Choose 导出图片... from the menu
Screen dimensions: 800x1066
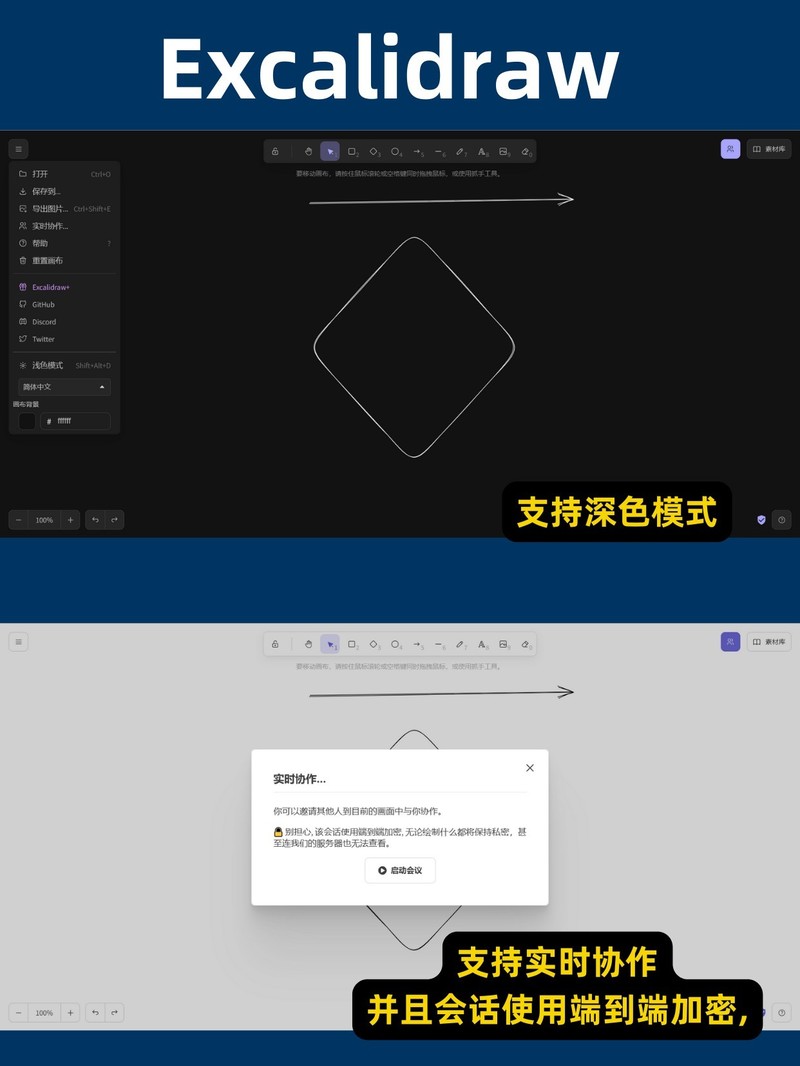[65, 209]
